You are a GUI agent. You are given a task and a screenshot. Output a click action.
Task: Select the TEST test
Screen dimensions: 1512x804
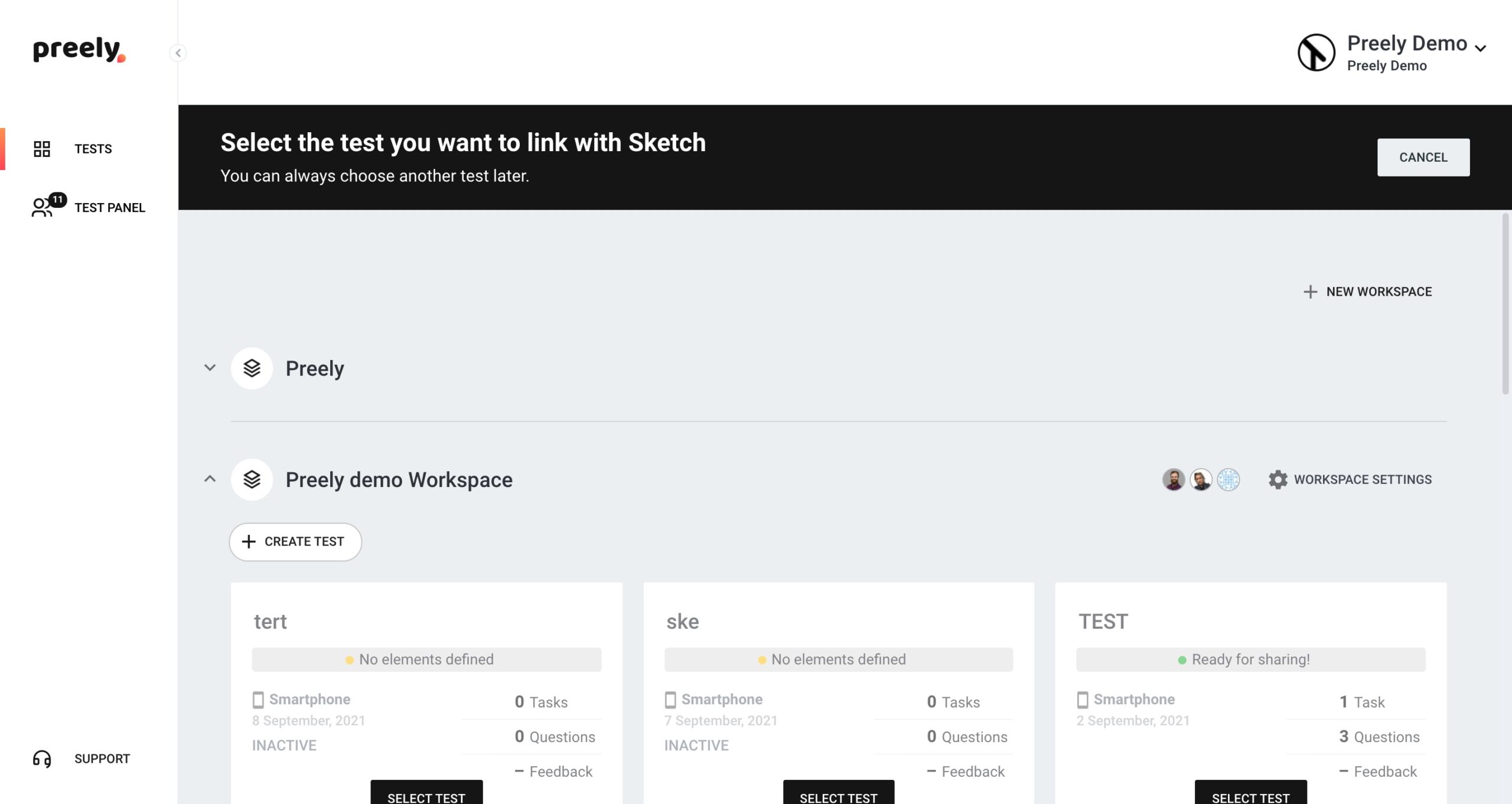point(1251,793)
